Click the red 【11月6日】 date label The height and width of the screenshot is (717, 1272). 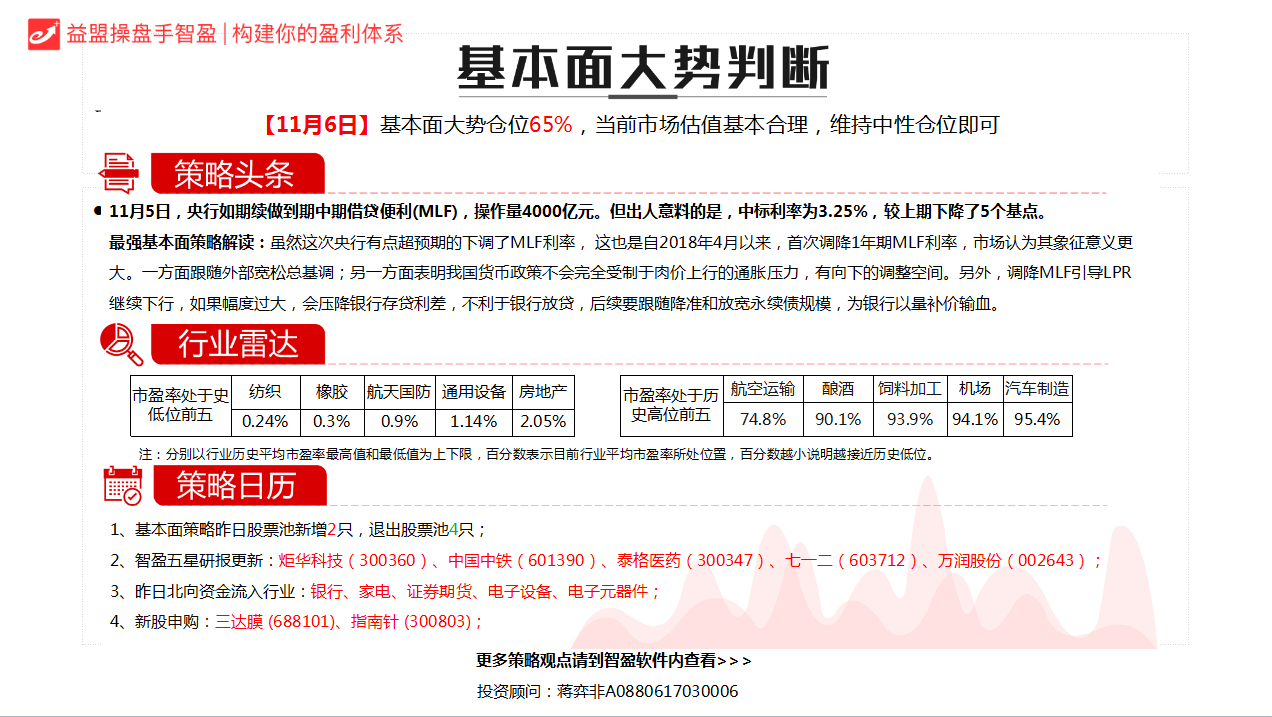coord(317,125)
